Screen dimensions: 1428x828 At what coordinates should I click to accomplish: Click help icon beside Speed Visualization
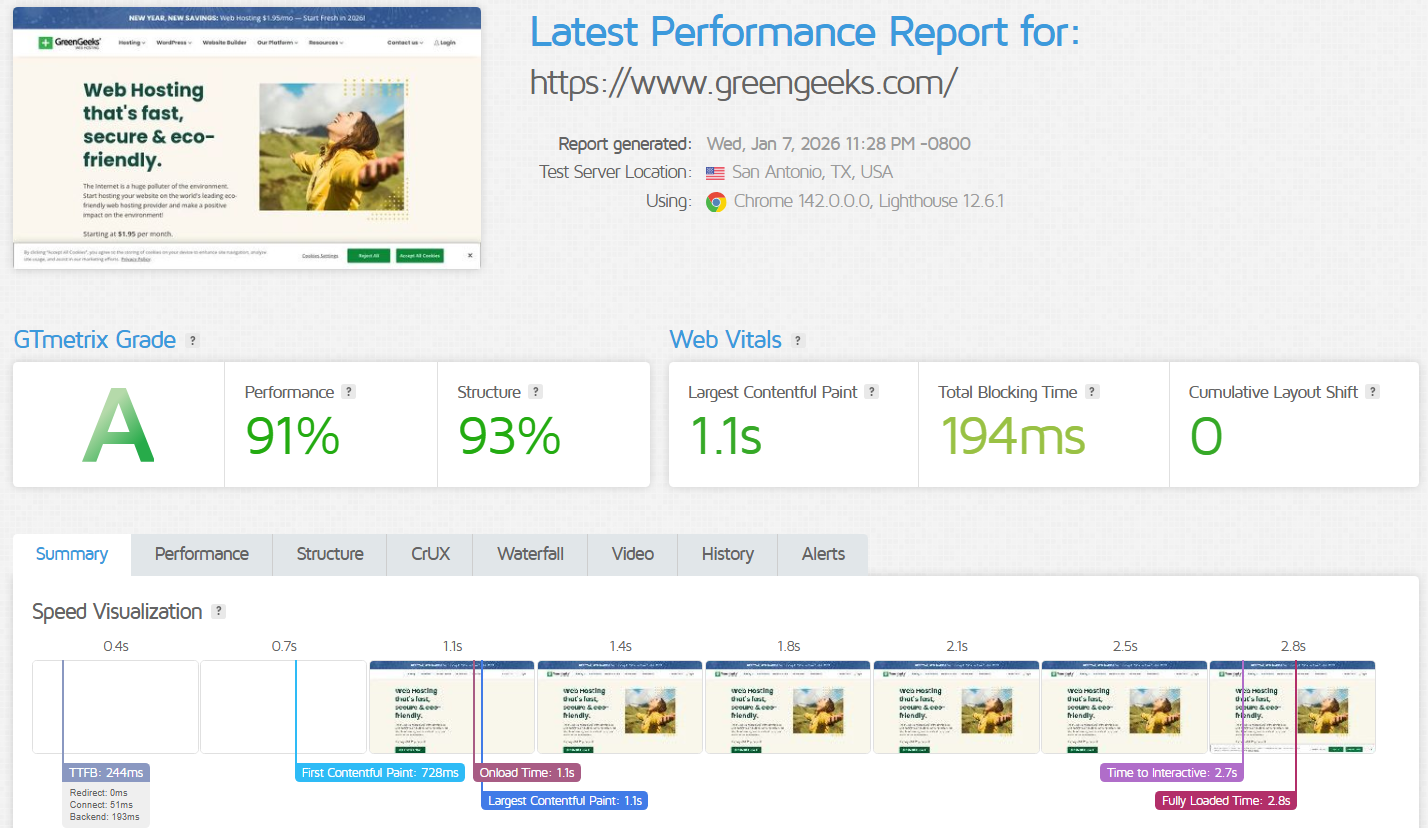pos(219,612)
